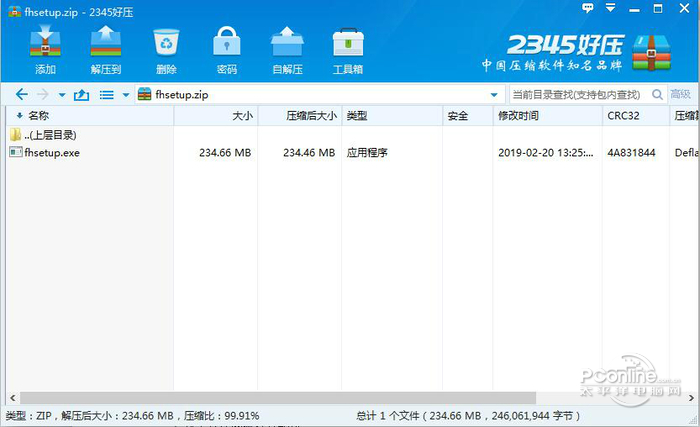700x427 pixels.
Task: Sort by CRC32 column header
Action: [635, 116]
